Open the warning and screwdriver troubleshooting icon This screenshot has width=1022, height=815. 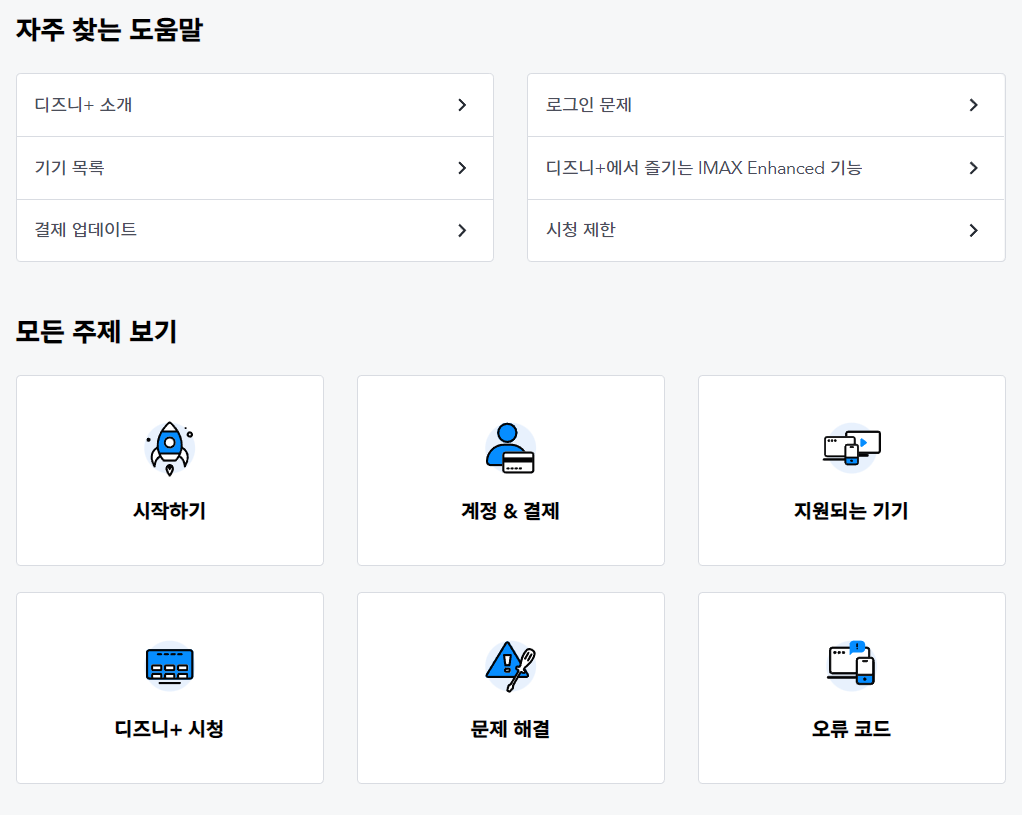[510, 666]
